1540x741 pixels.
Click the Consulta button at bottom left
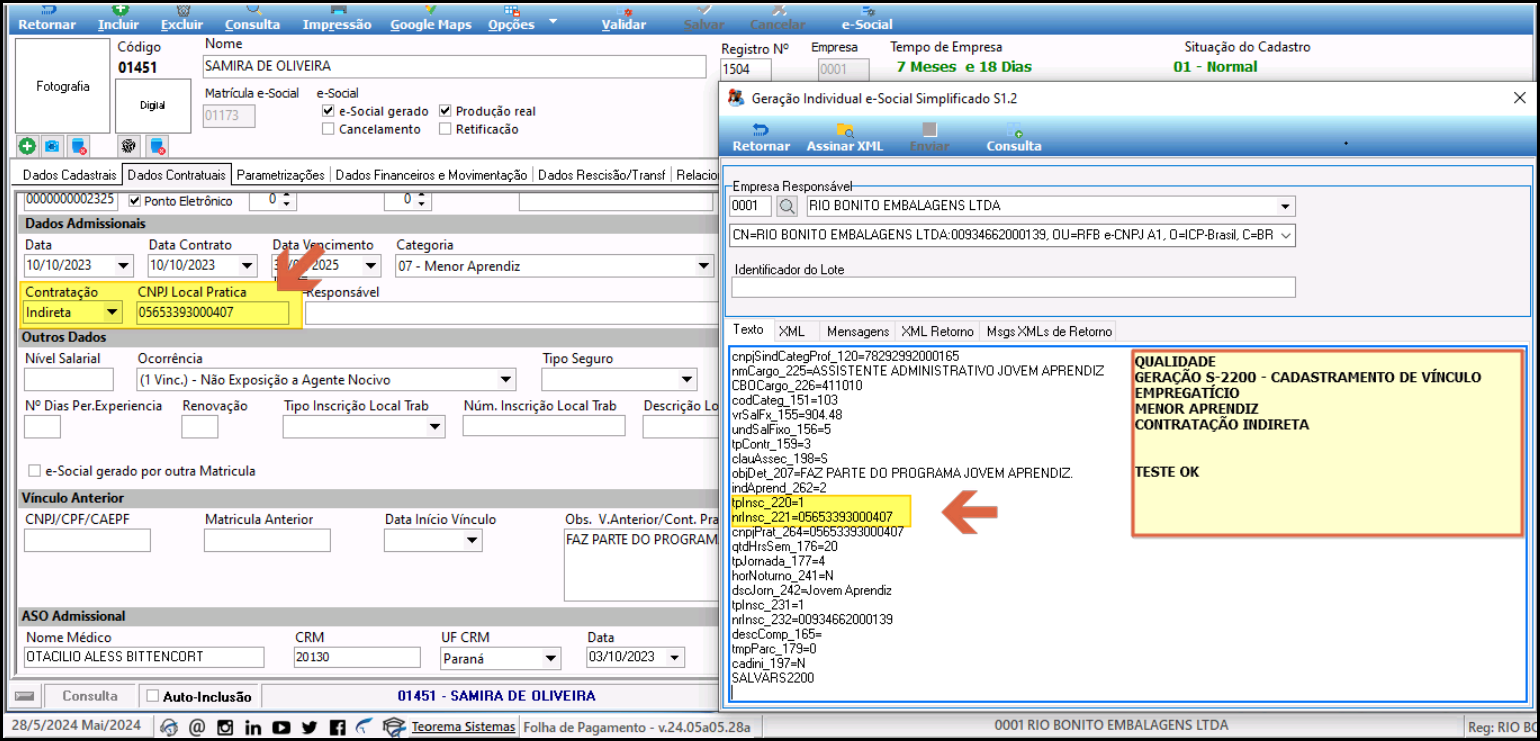90,696
